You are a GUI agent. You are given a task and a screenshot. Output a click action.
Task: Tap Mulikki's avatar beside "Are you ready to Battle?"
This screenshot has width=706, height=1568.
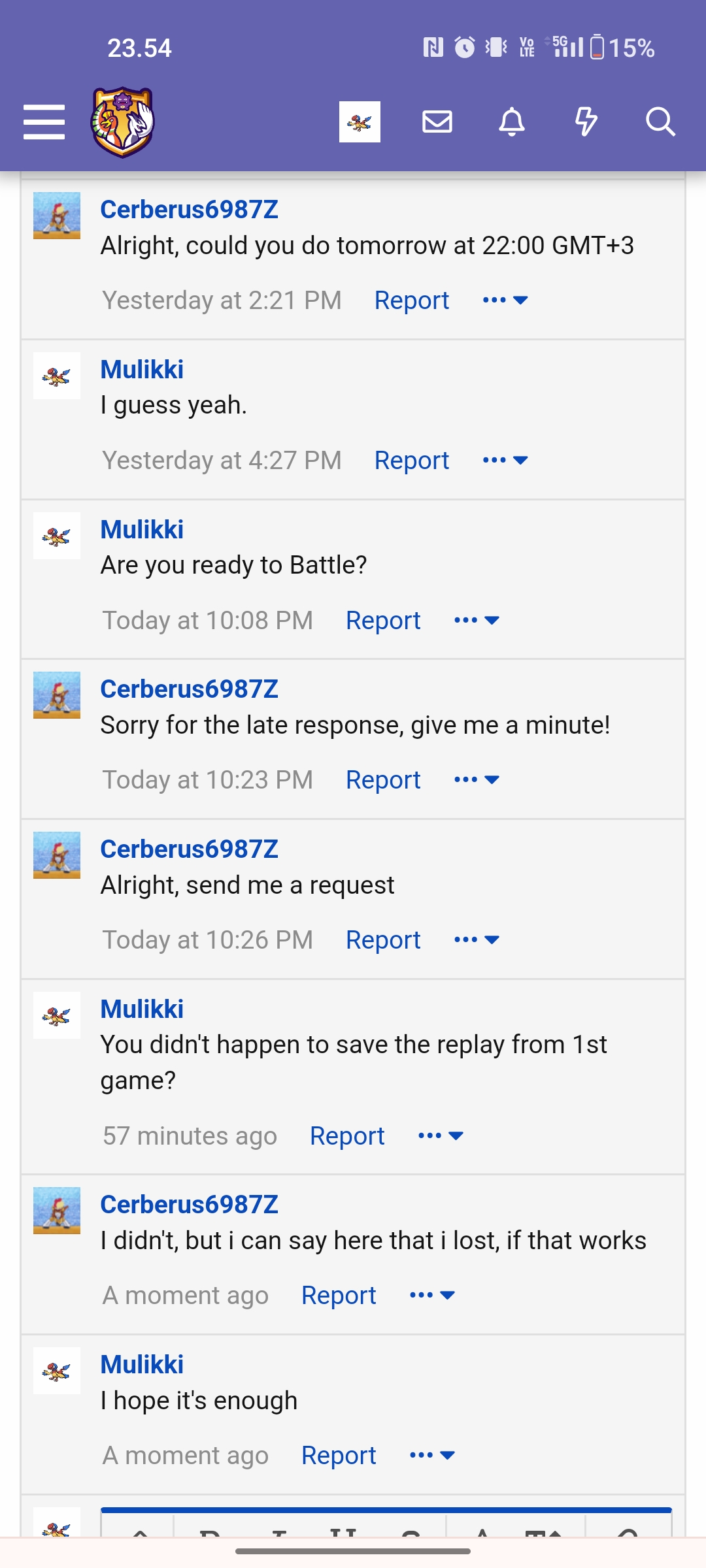click(x=57, y=536)
